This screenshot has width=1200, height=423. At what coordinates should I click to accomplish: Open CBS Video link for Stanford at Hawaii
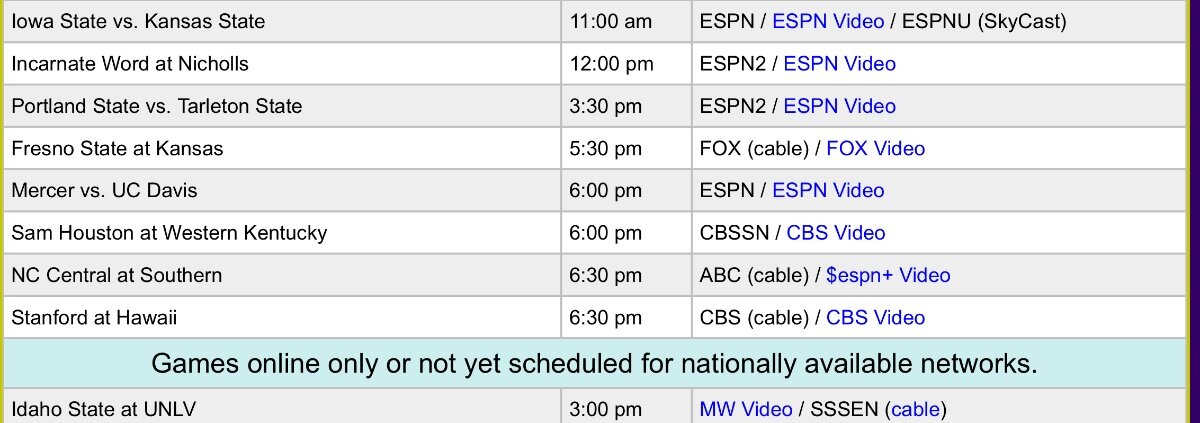(875, 317)
